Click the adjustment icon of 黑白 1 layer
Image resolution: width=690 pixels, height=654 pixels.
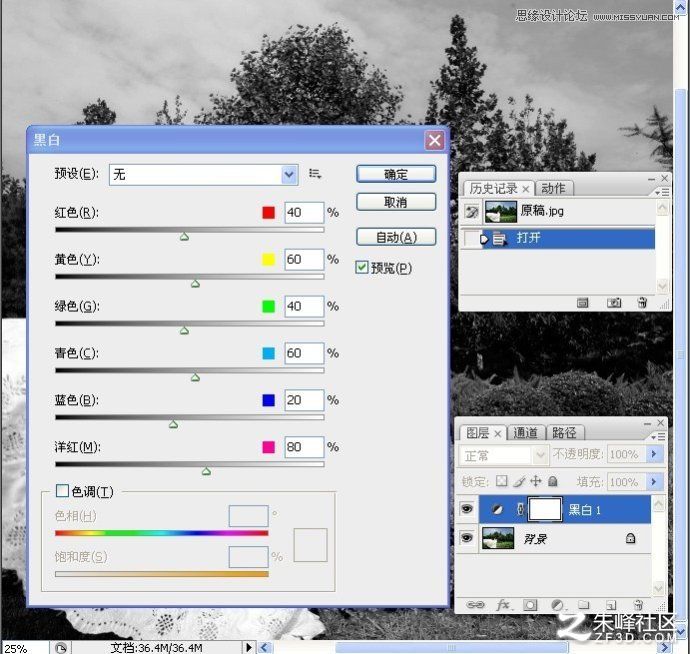497,510
